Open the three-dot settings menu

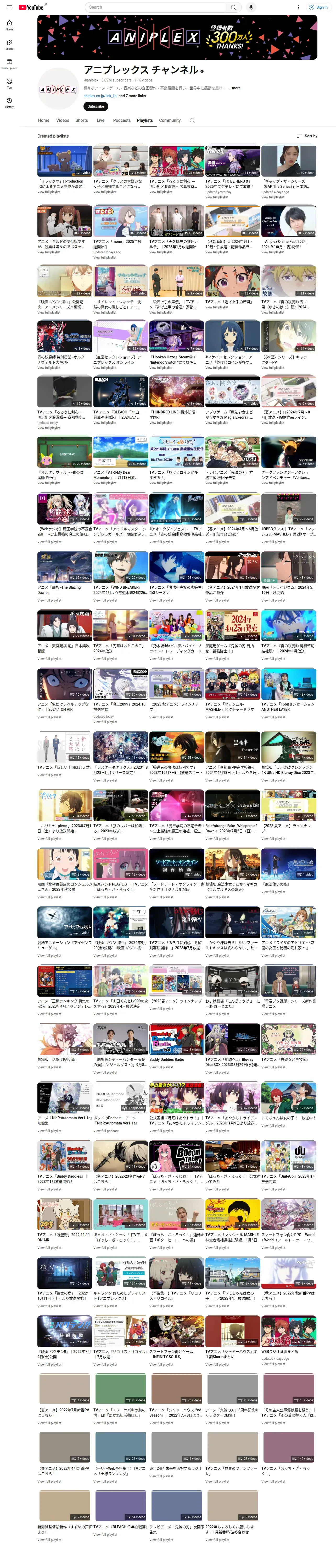tap(298, 7)
